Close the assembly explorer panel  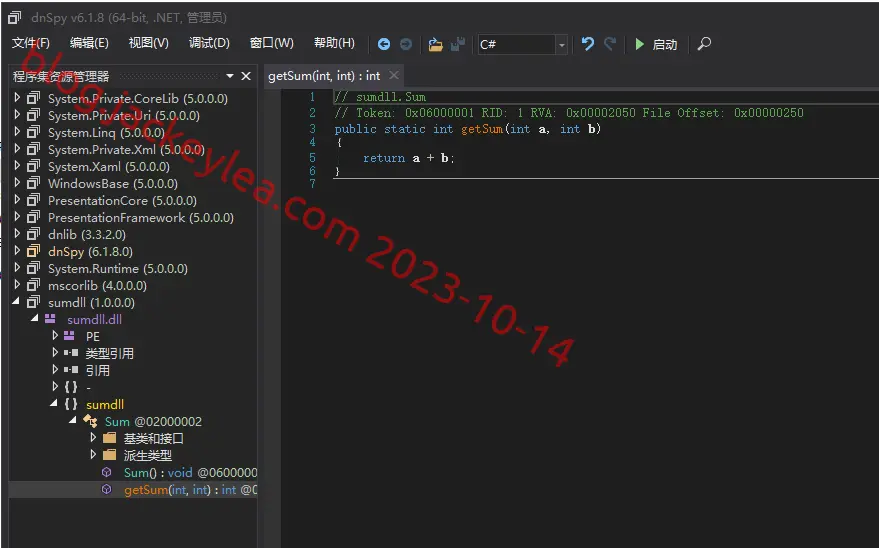tap(246, 76)
